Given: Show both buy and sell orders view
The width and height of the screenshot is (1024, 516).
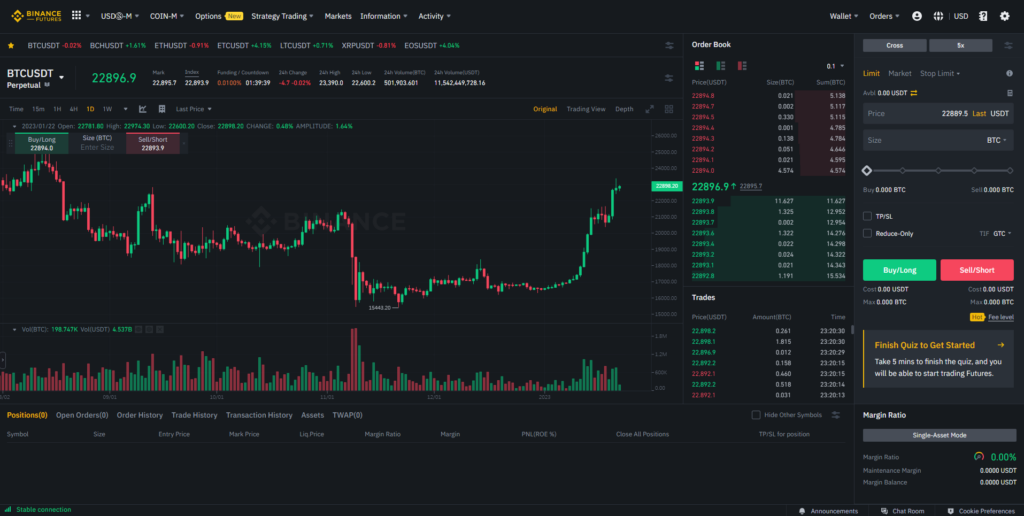Looking at the screenshot, I should click(699, 65).
